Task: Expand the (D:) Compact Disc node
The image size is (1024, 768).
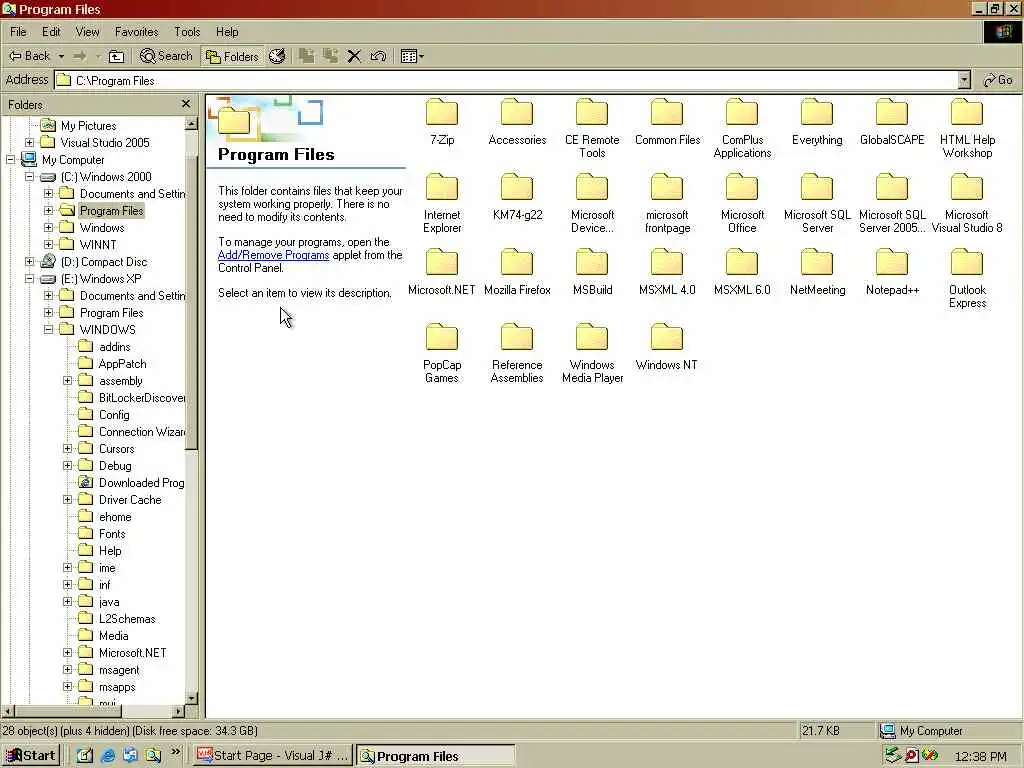Action: click(29, 261)
